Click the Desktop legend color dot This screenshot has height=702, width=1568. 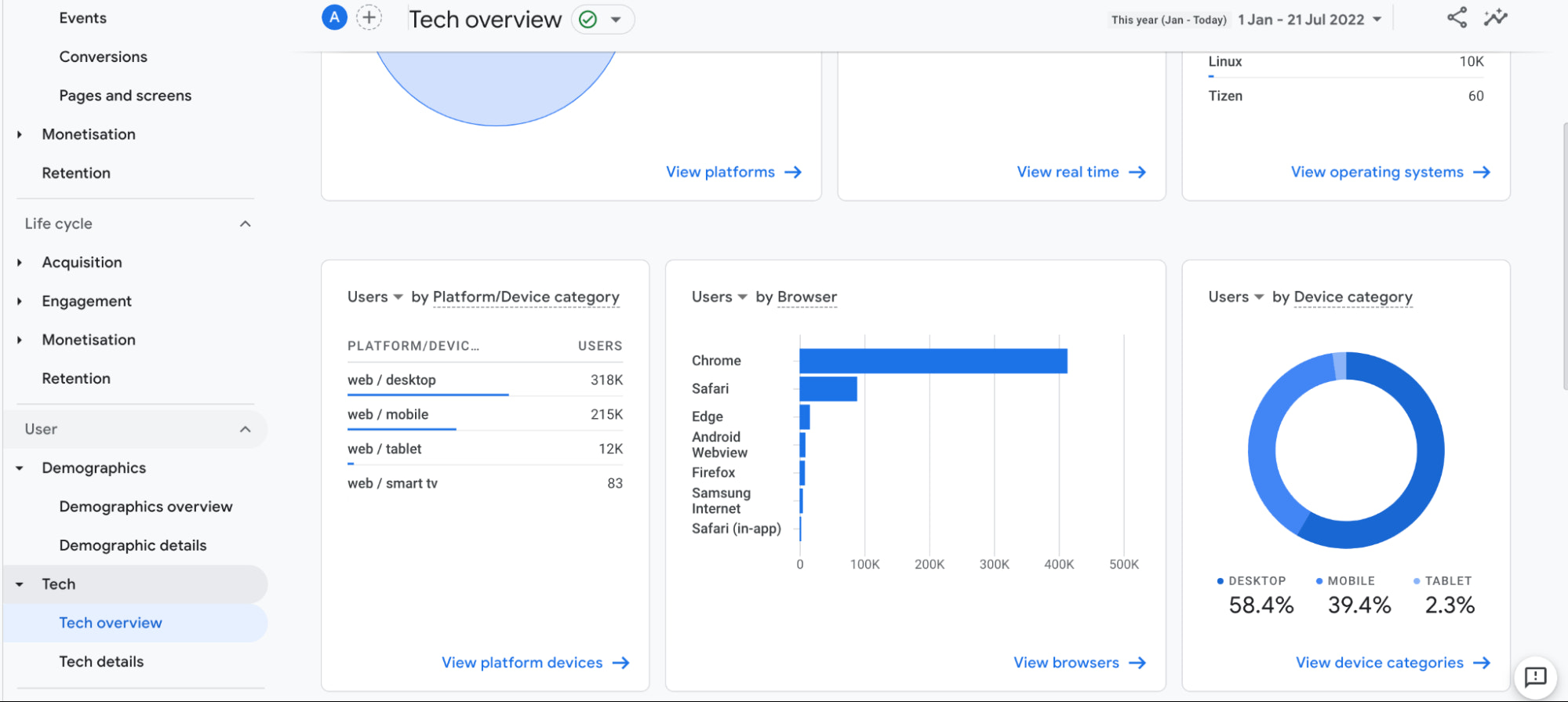[1220, 581]
